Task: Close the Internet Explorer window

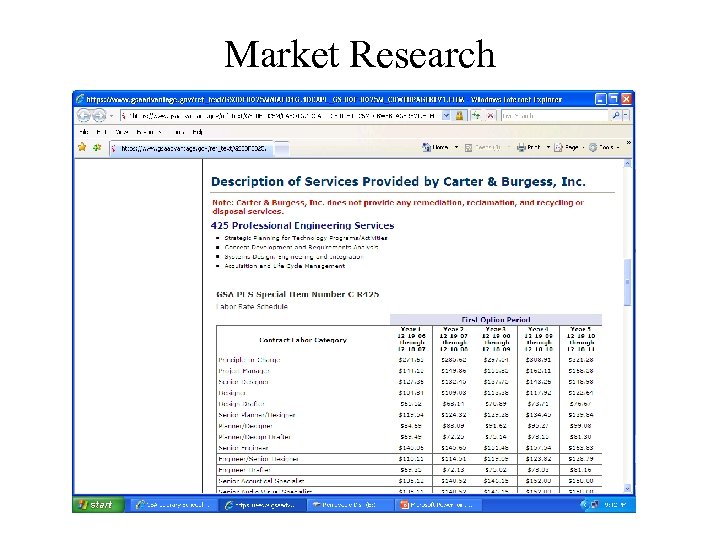Action: (x=626, y=99)
